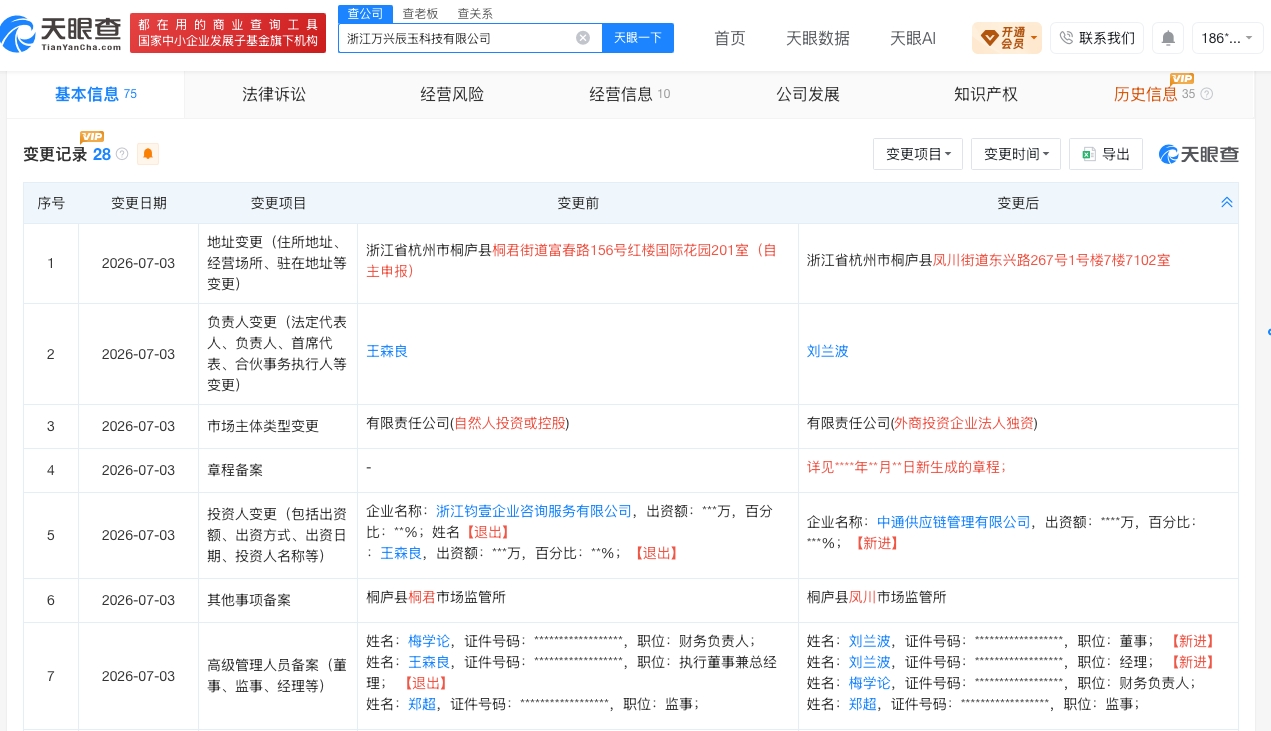Click the 联系我们 phone button
Viewport: 1271px width, 731px height.
pyautogui.click(x=1096, y=38)
